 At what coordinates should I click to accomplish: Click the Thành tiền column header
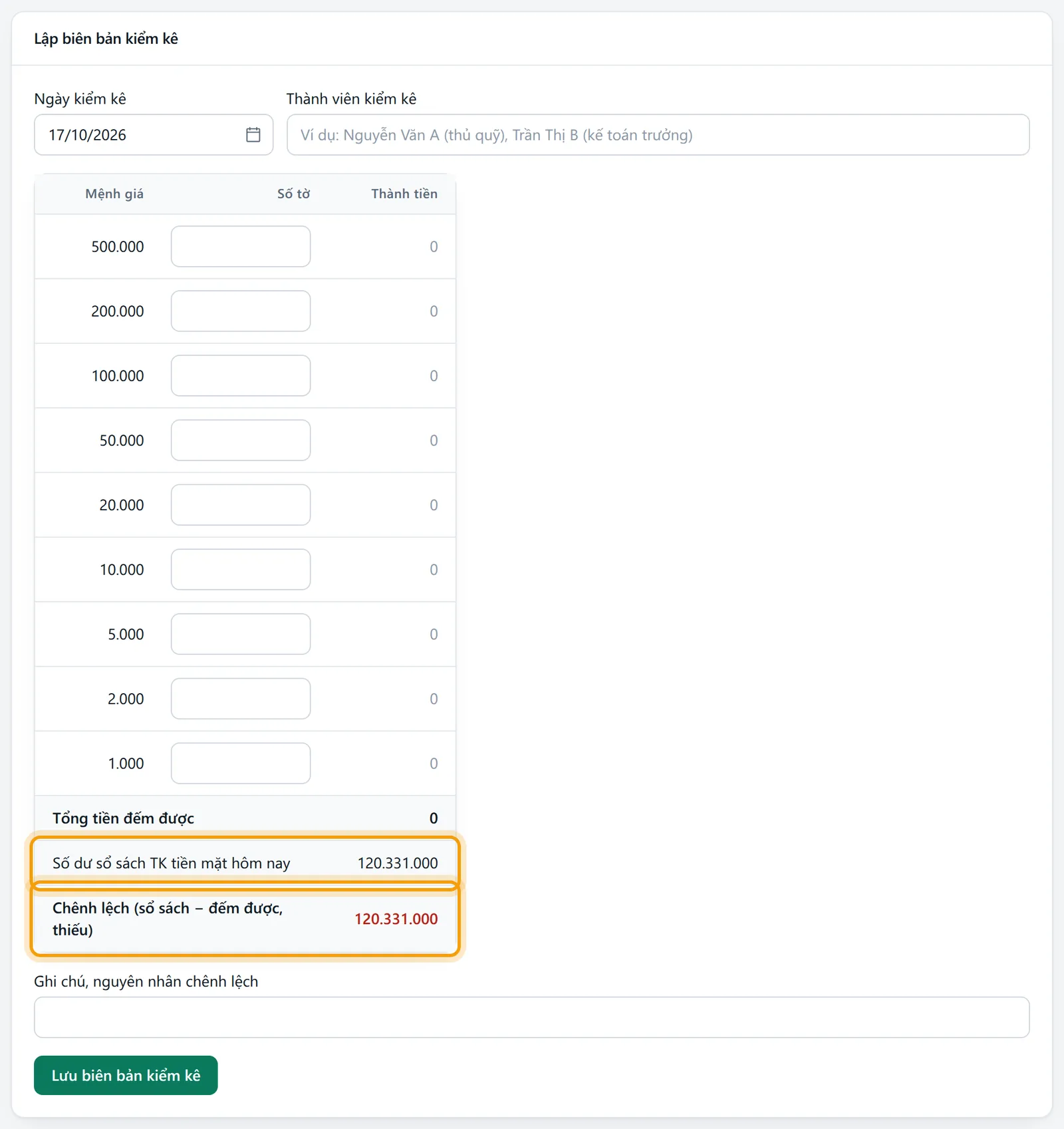click(x=404, y=194)
